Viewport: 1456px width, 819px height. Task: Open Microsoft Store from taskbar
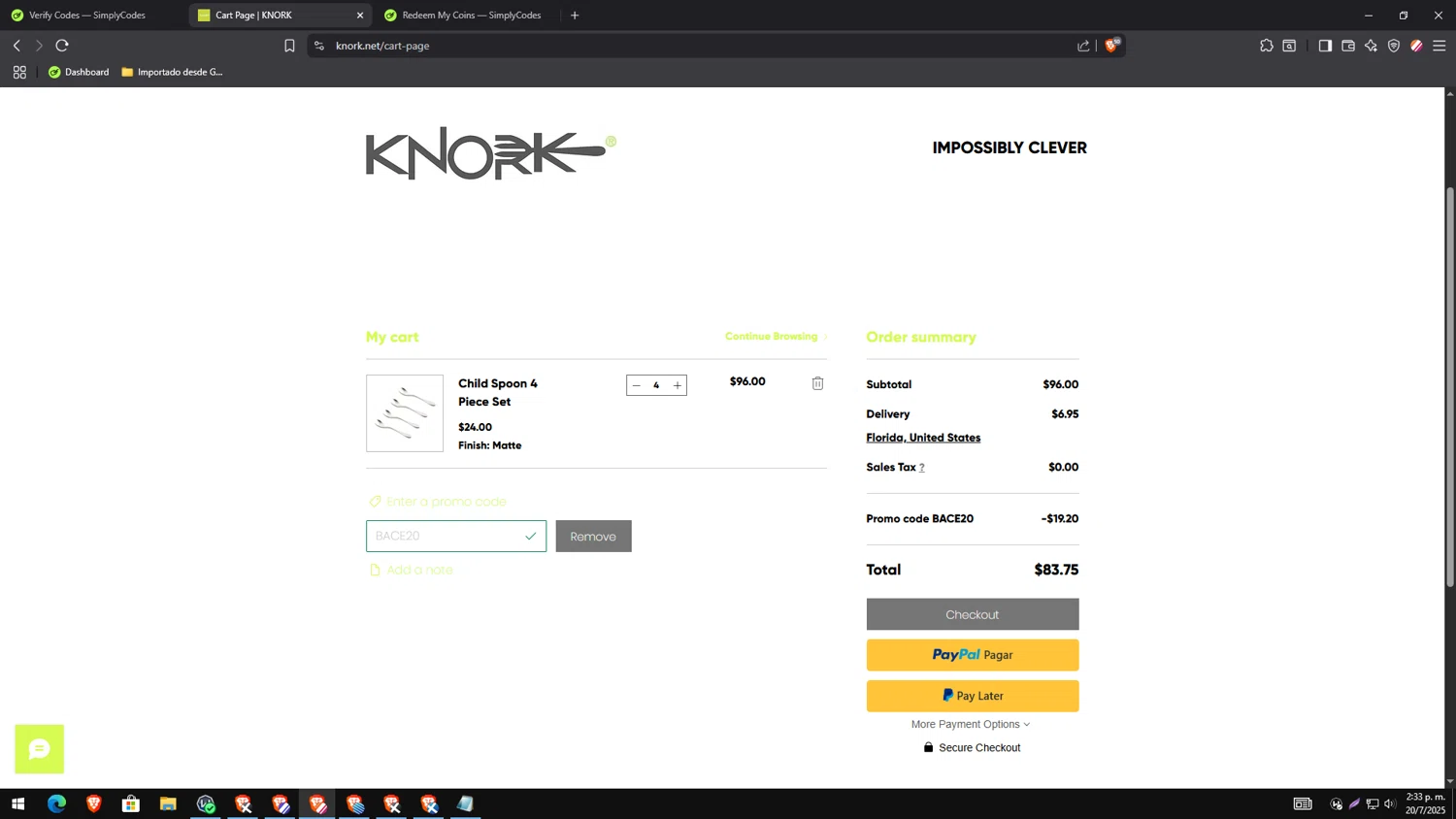tap(131, 803)
